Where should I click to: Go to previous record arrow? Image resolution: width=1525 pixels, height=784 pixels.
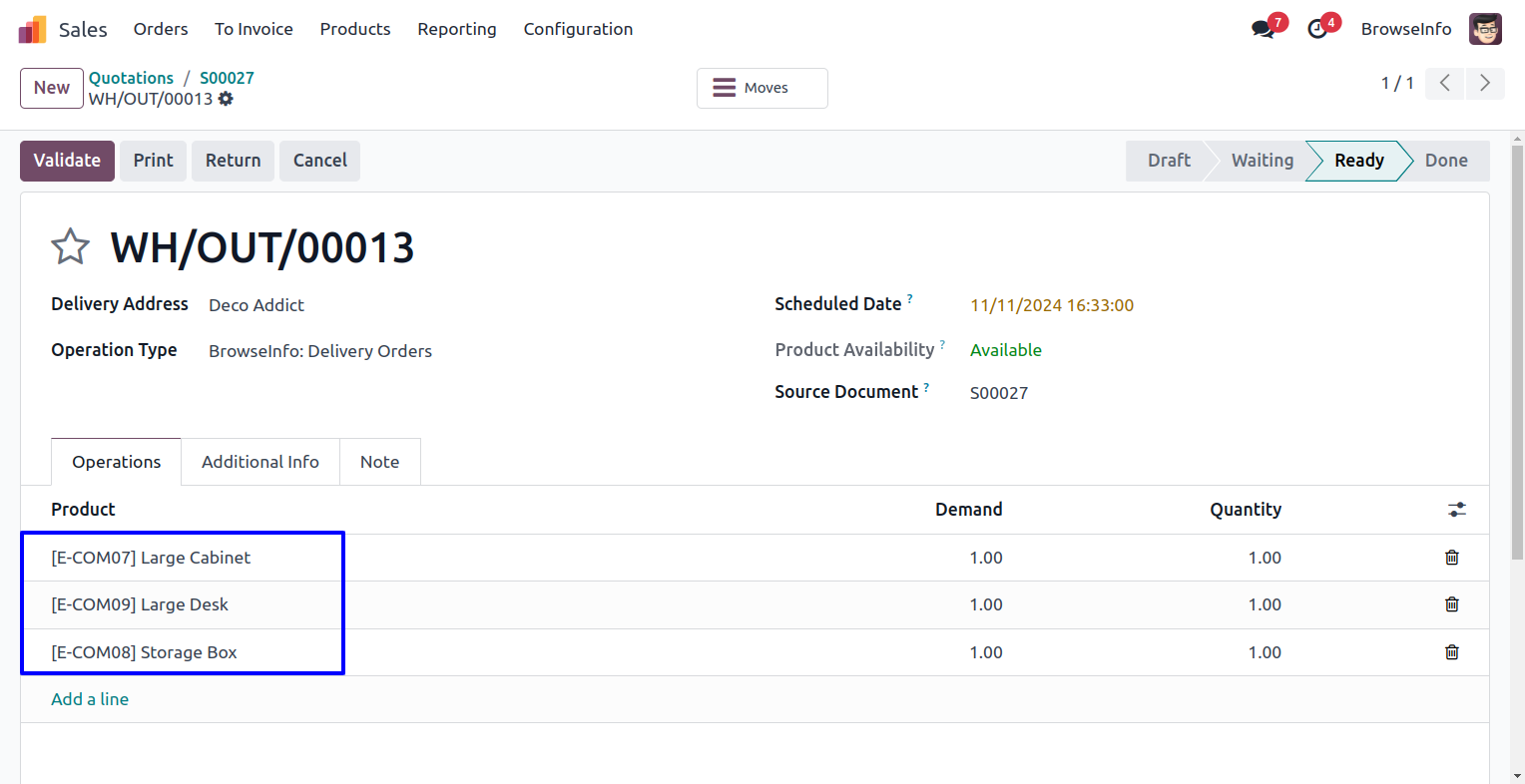1444,84
